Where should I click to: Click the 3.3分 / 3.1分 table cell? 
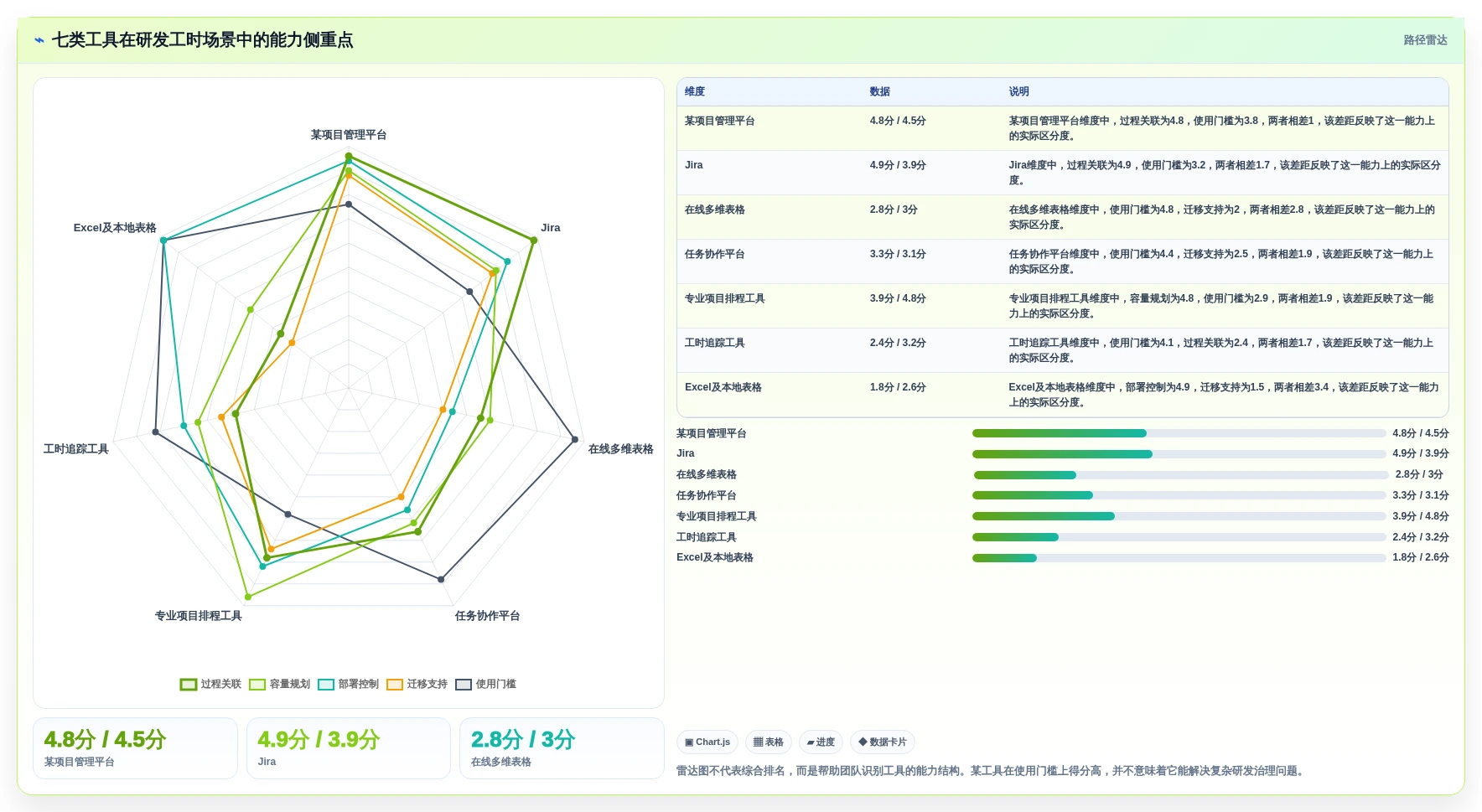tap(897, 254)
